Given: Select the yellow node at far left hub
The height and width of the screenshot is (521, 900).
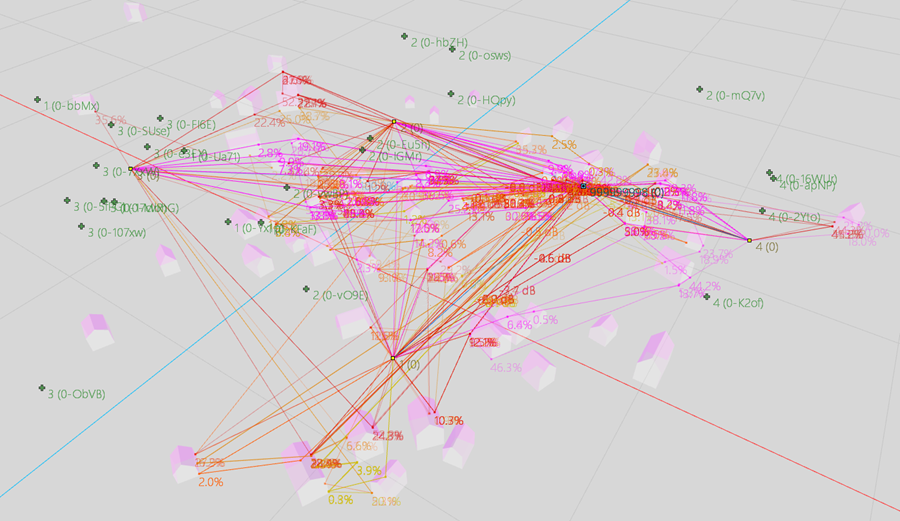Looking at the screenshot, I should click(131, 169).
